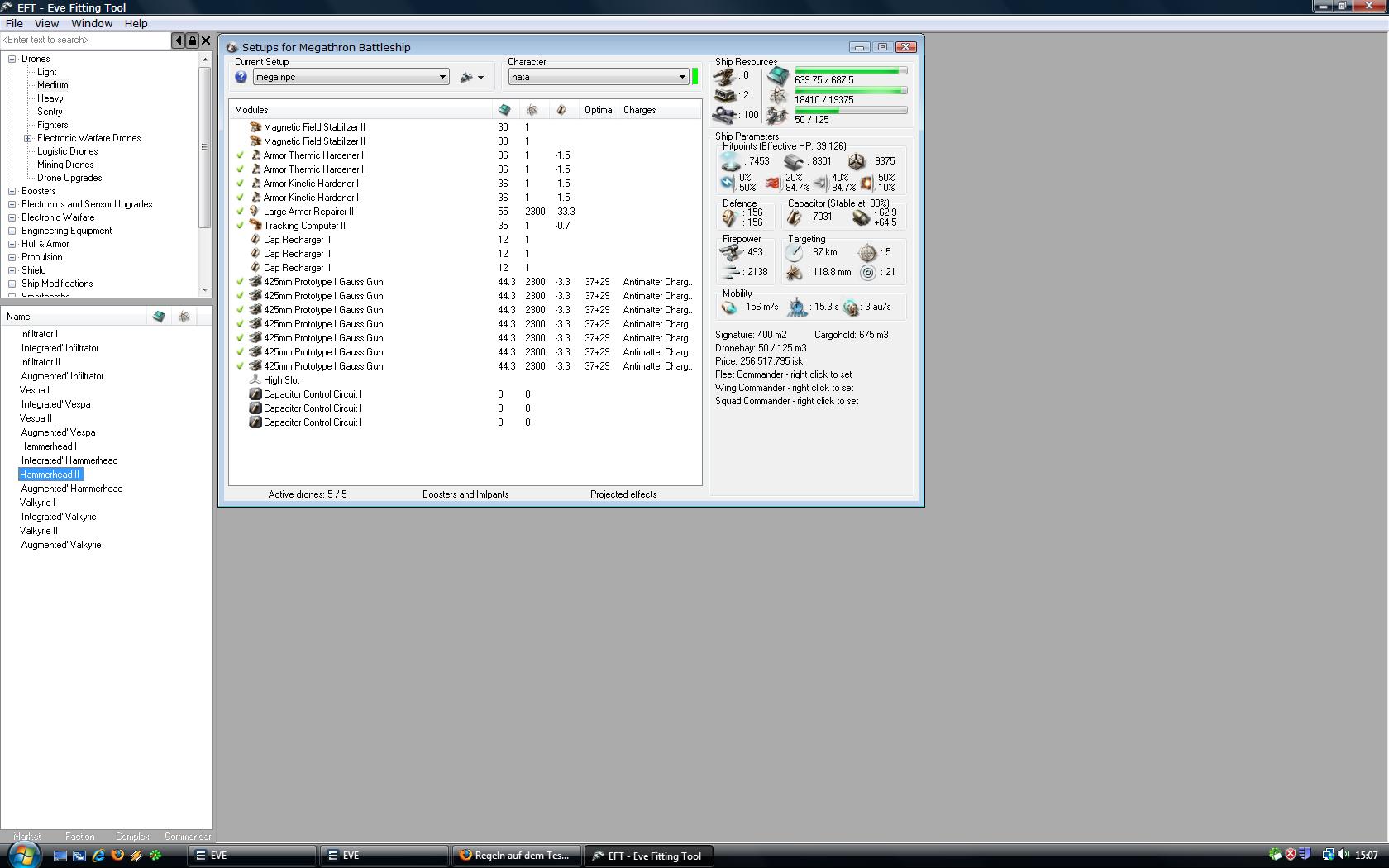Open Internet Explorer from the quick launch bar
1389x868 pixels.
[98, 856]
